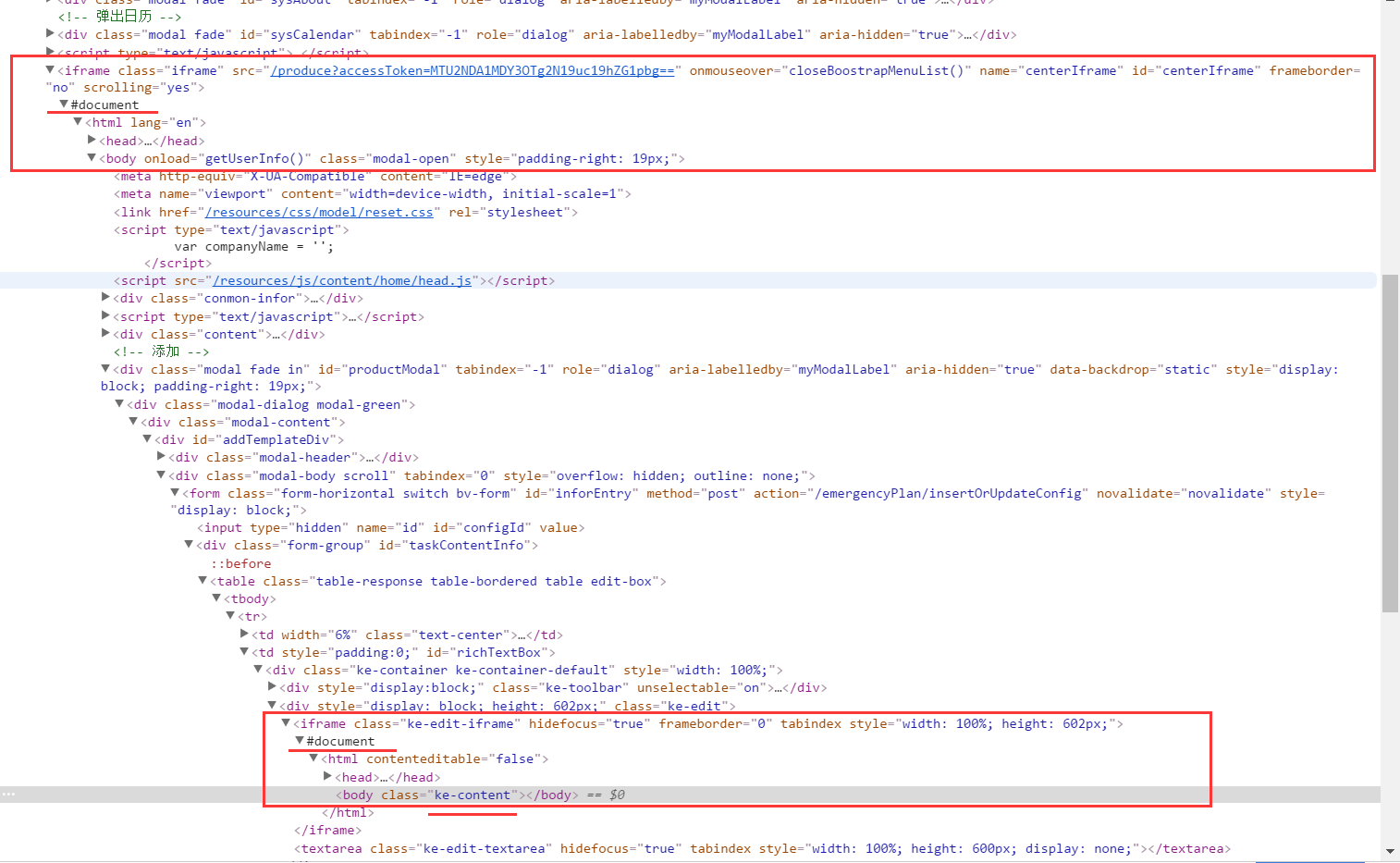Image resolution: width=1400 pixels, height=863 pixels.
Task: Expand the sysCalendar modal div
Action: [x=50, y=33]
